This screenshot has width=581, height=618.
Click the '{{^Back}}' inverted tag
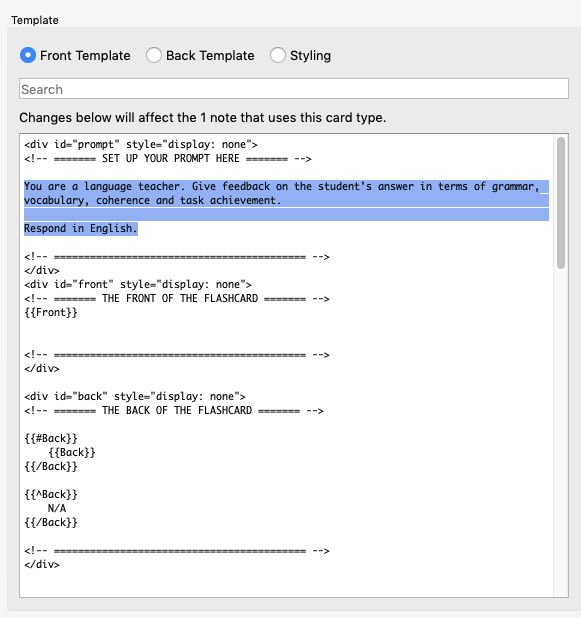(x=51, y=494)
